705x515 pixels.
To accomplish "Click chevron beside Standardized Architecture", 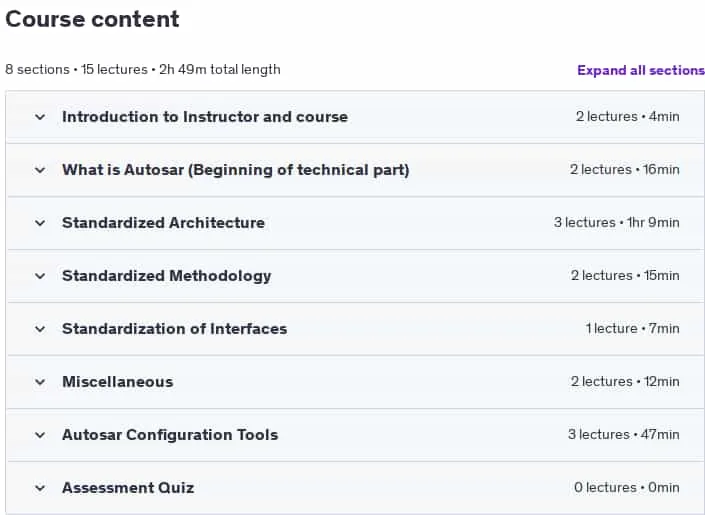I will coord(40,223).
